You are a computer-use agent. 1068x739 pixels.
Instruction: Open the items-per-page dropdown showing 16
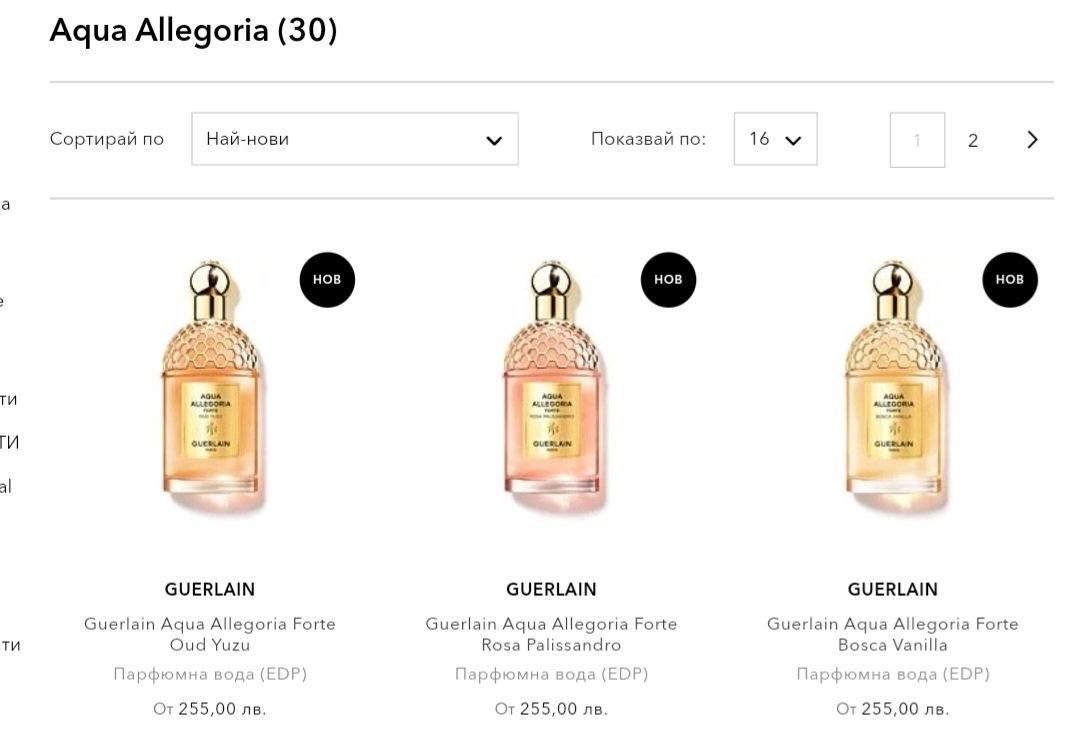775,139
